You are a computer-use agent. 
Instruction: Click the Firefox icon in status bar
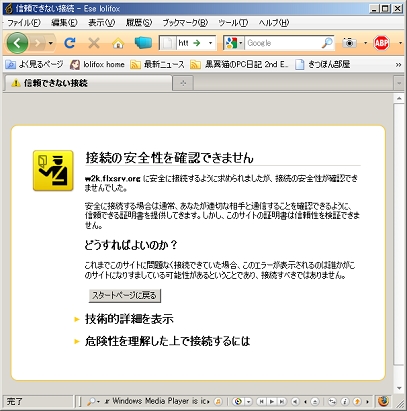pyautogui.click(x=383, y=401)
